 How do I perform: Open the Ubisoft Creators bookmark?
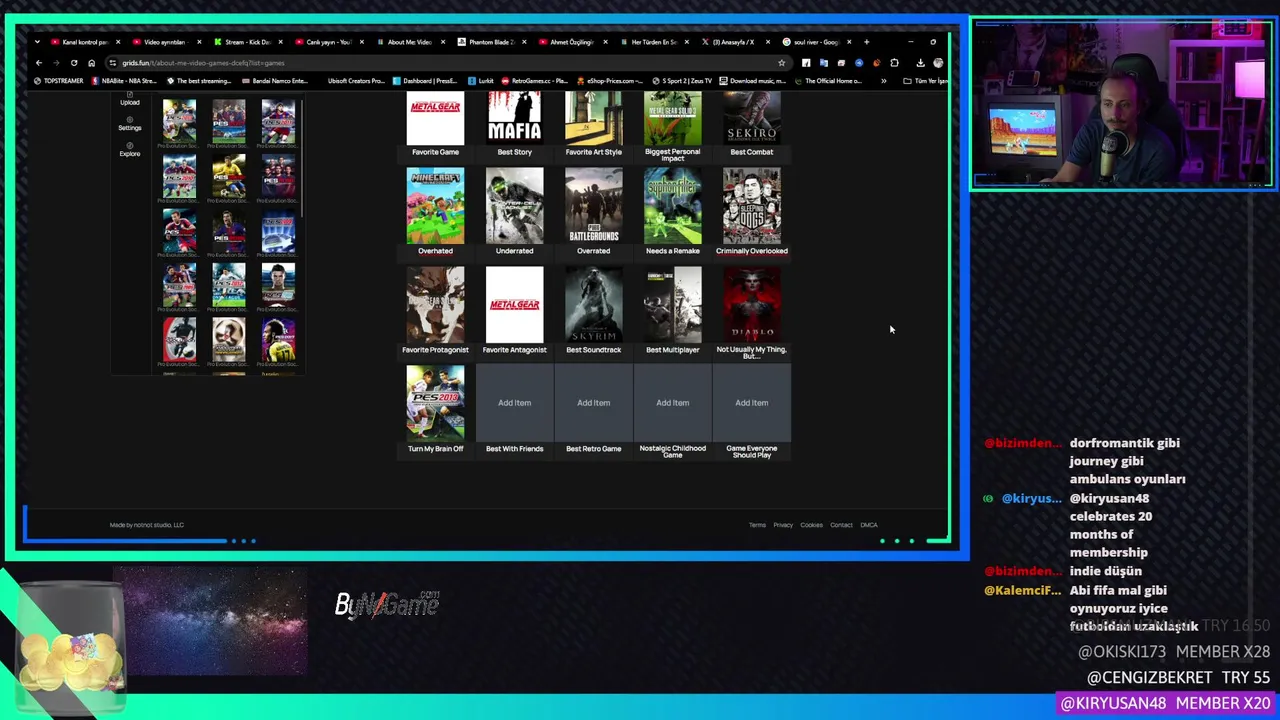coord(355,81)
